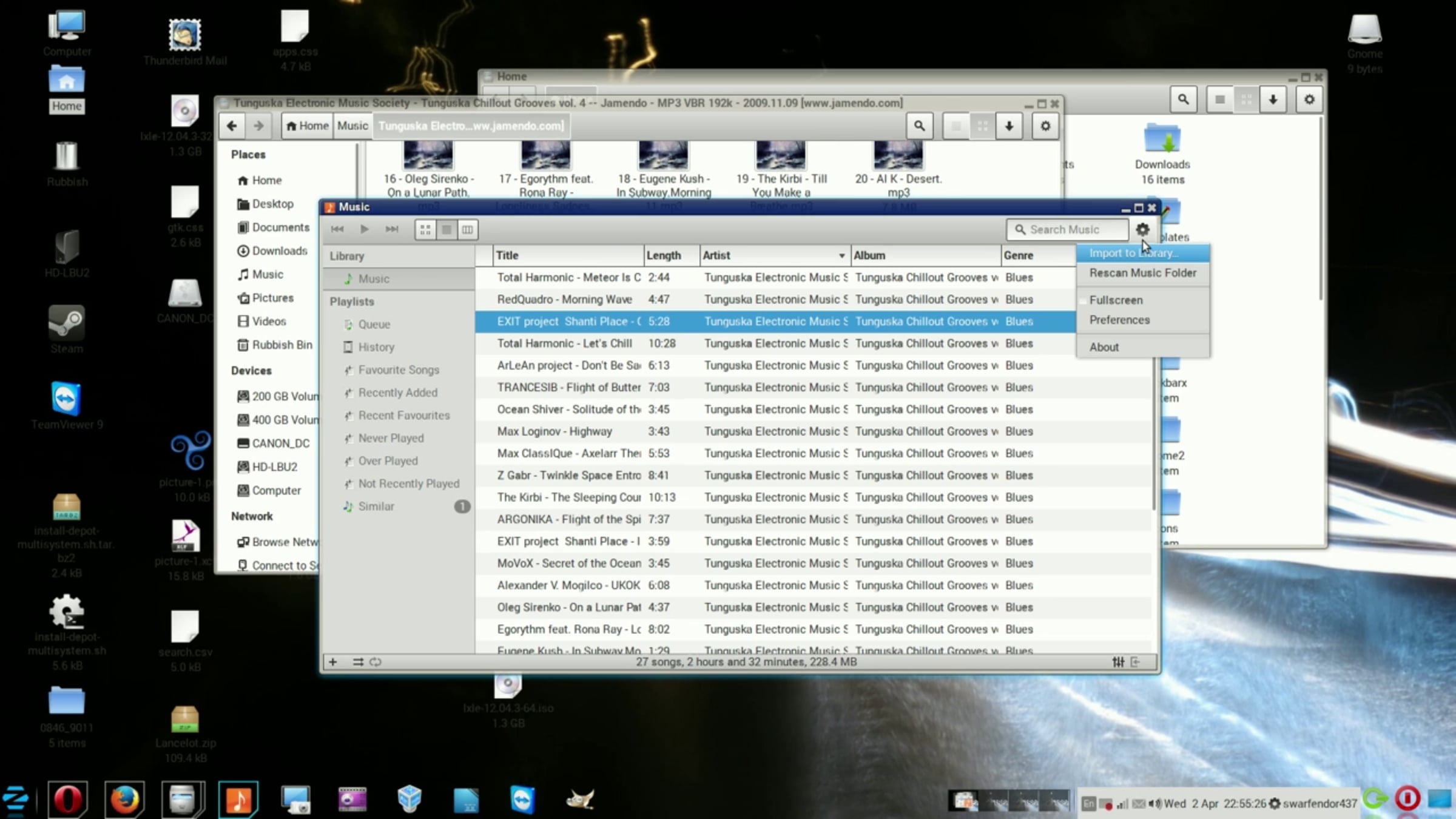Screen dimensions: 1456x819
Task: Add a new playlist with the plus button
Action: pyautogui.click(x=333, y=662)
